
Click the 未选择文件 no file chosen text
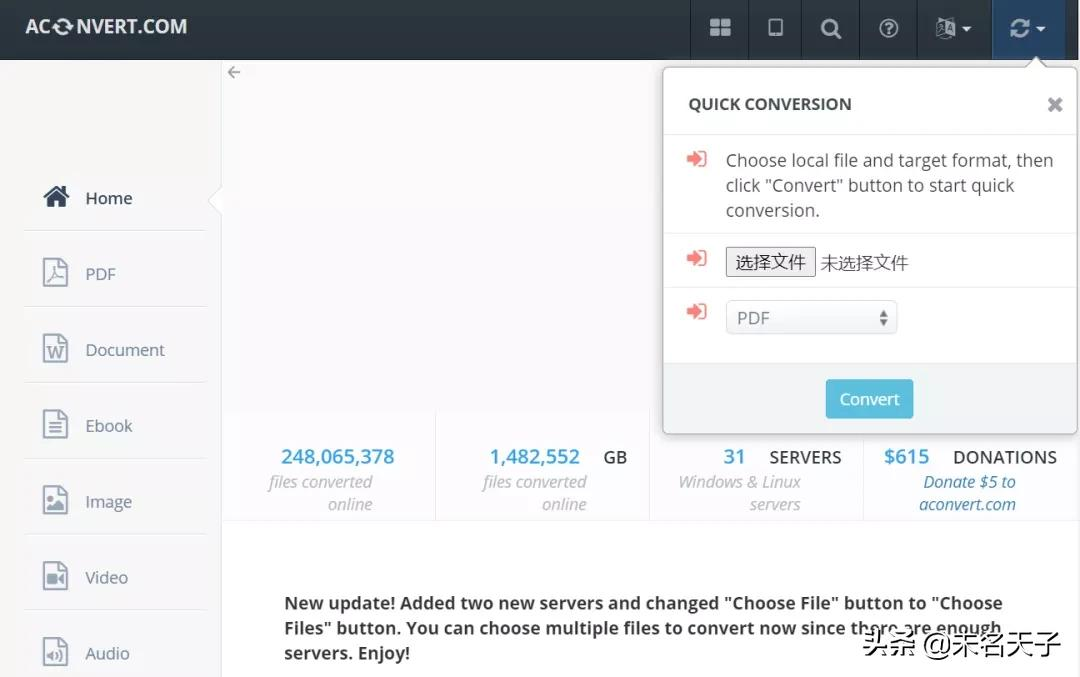[864, 262]
